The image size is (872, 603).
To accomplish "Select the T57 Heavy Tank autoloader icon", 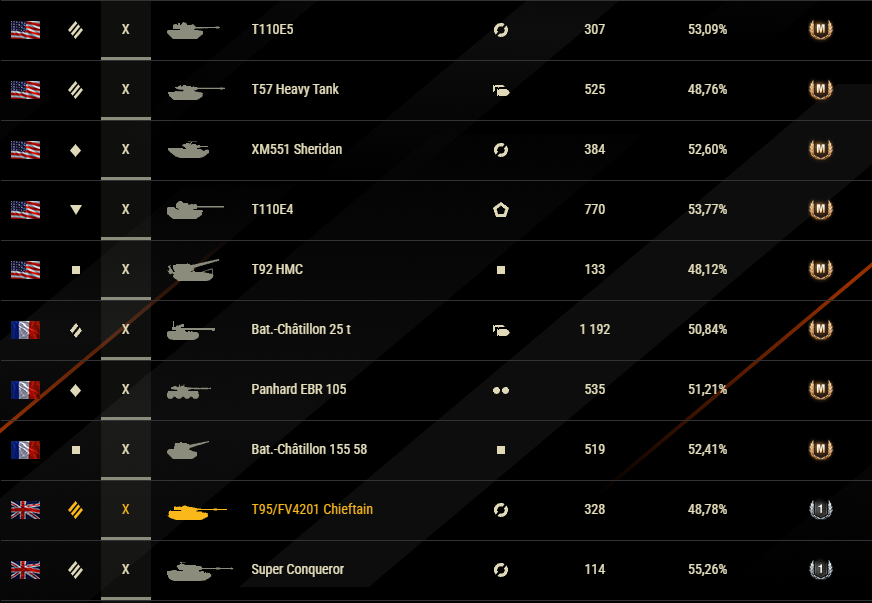I will pos(501,90).
